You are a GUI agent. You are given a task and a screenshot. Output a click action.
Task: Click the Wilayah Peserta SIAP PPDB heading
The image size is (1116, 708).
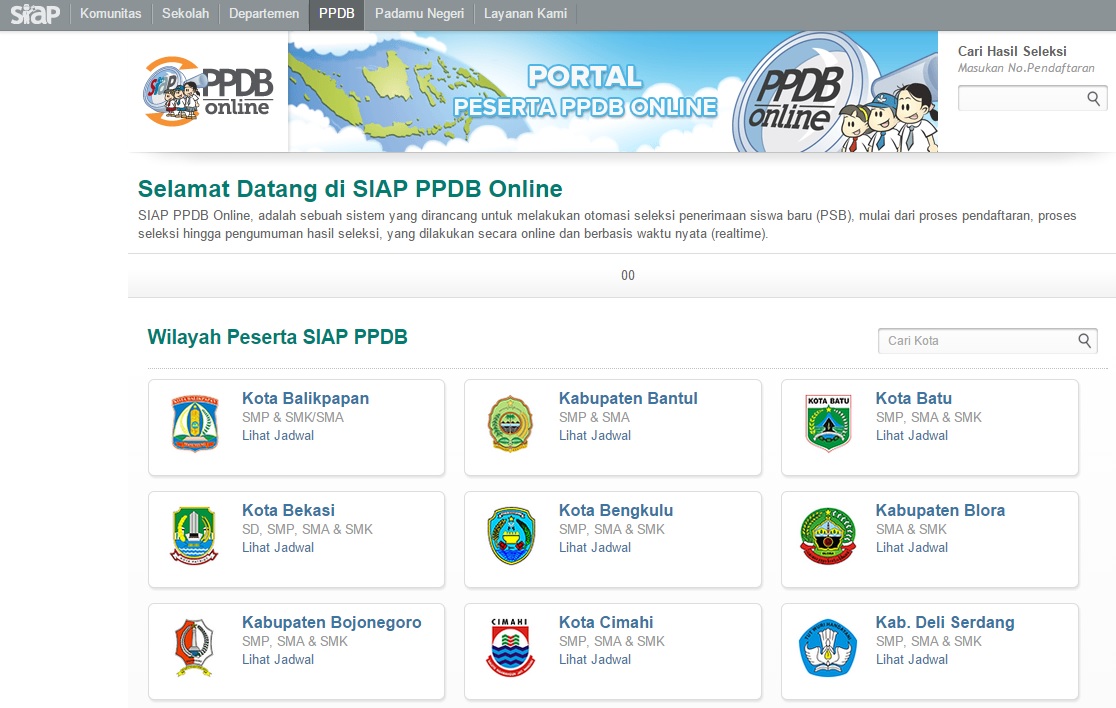coord(278,337)
